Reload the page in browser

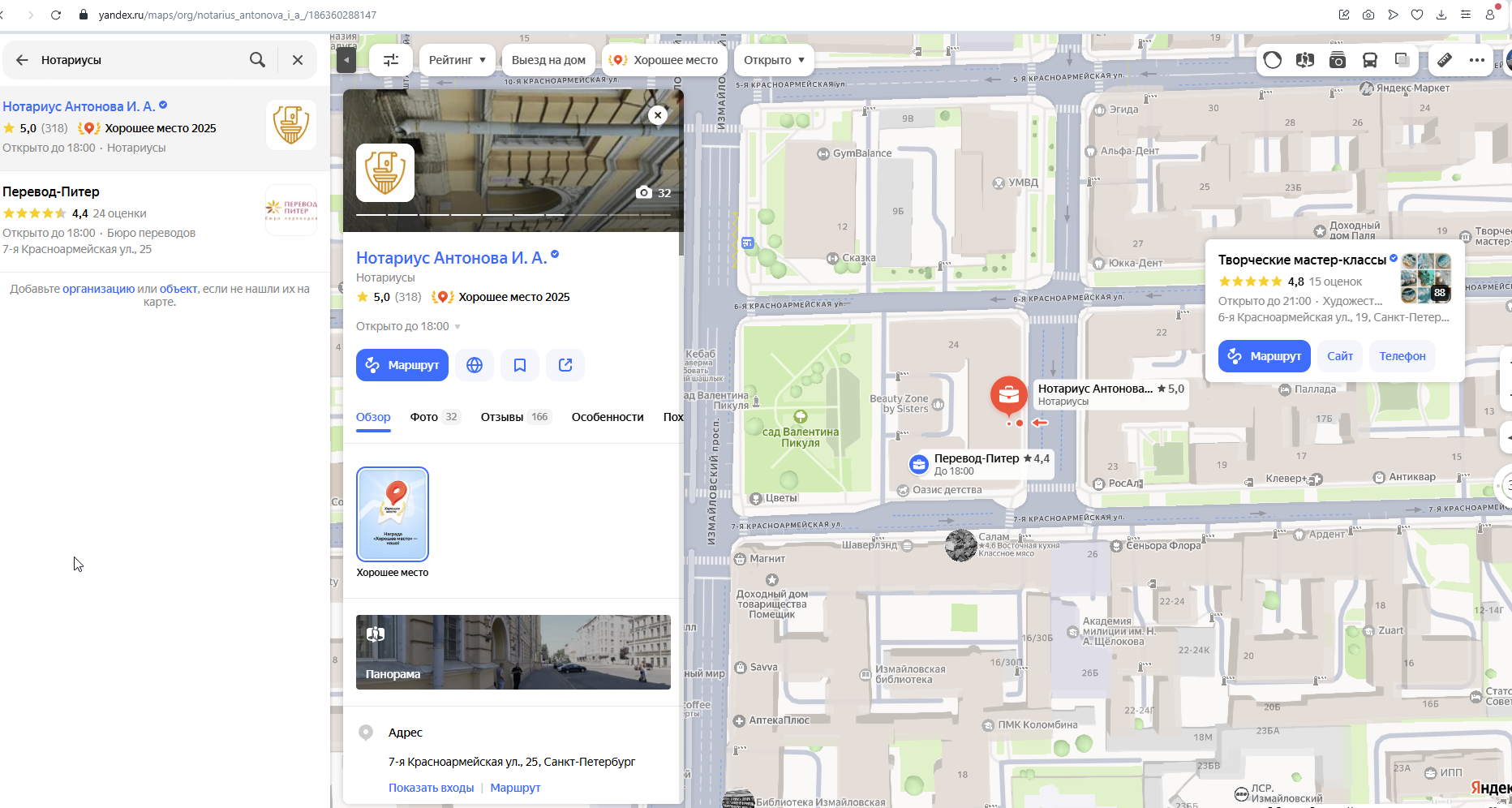pyautogui.click(x=56, y=15)
